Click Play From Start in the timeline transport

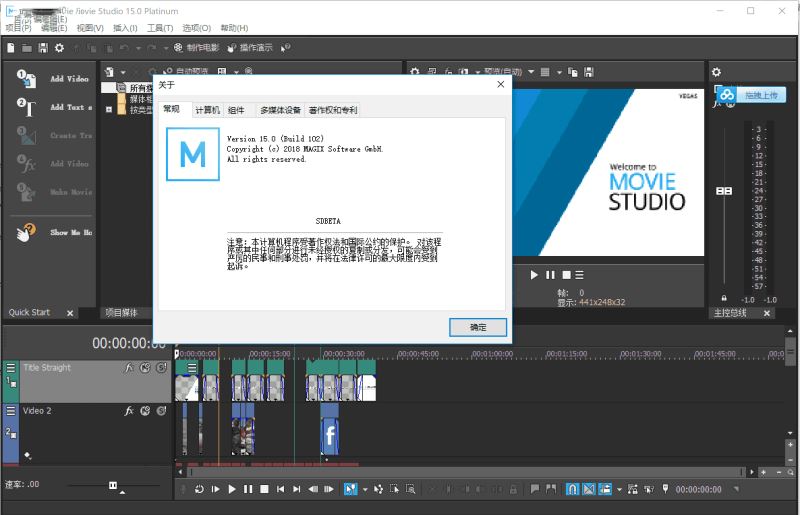(215, 489)
